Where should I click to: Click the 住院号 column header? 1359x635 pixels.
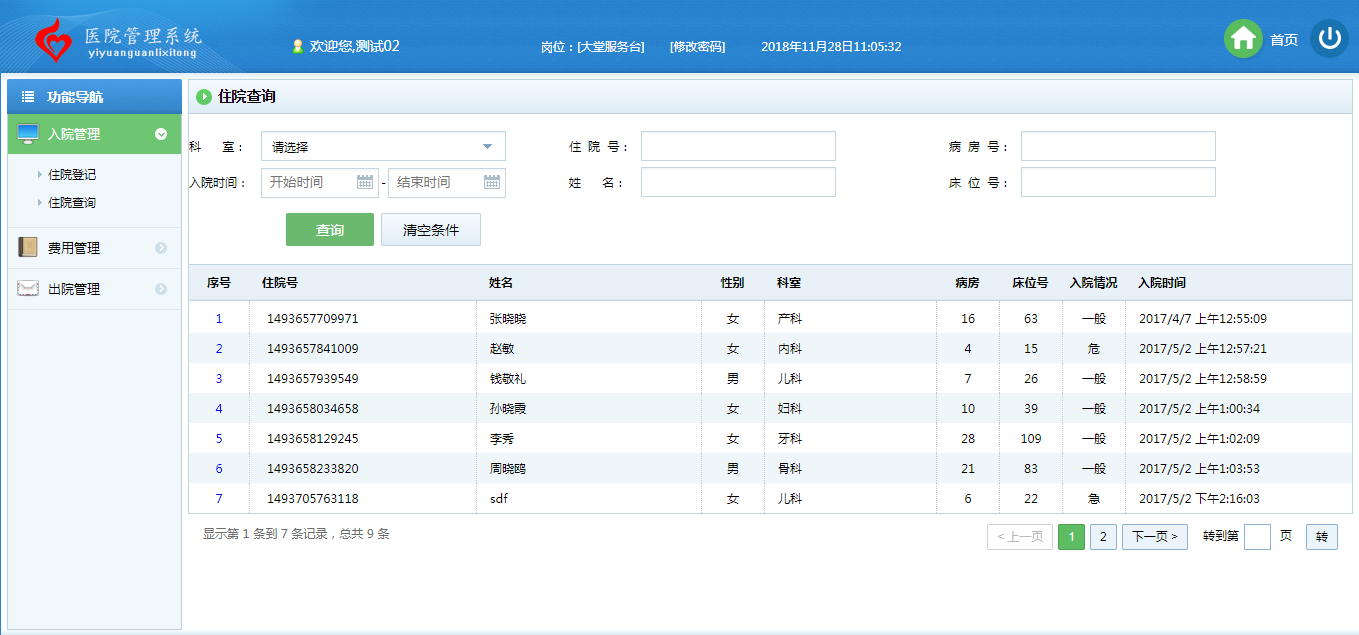(x=279, y=283)
